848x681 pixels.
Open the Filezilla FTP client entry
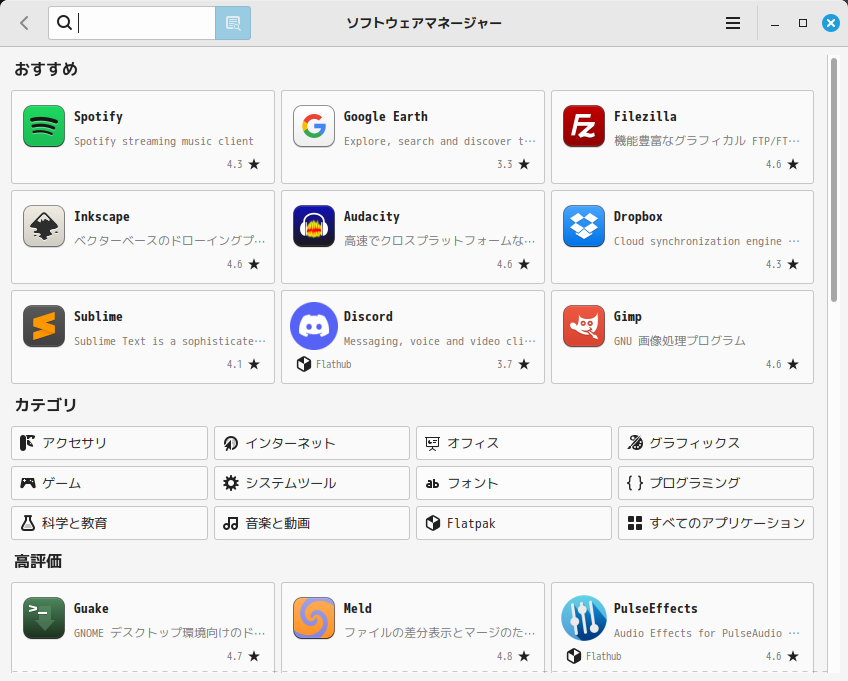[683, 137]
